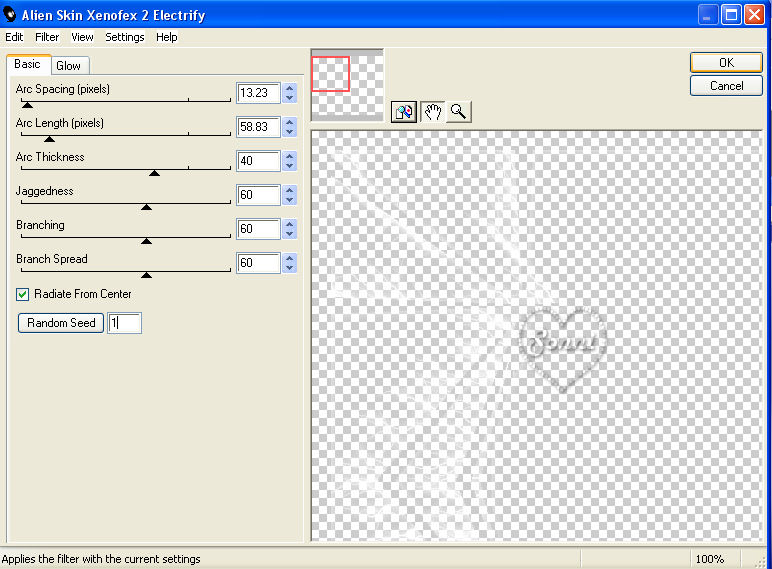Click the Branch Spread slider handle
The height and width of the screenshot is (569, 772).
pos(146,275)
